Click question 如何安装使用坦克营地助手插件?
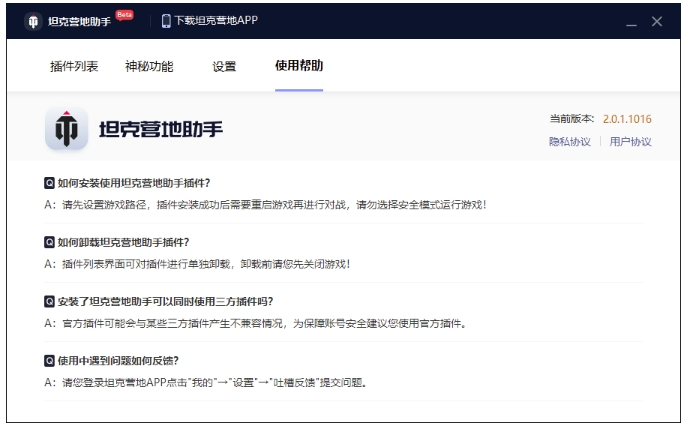 tap(134, 183)
